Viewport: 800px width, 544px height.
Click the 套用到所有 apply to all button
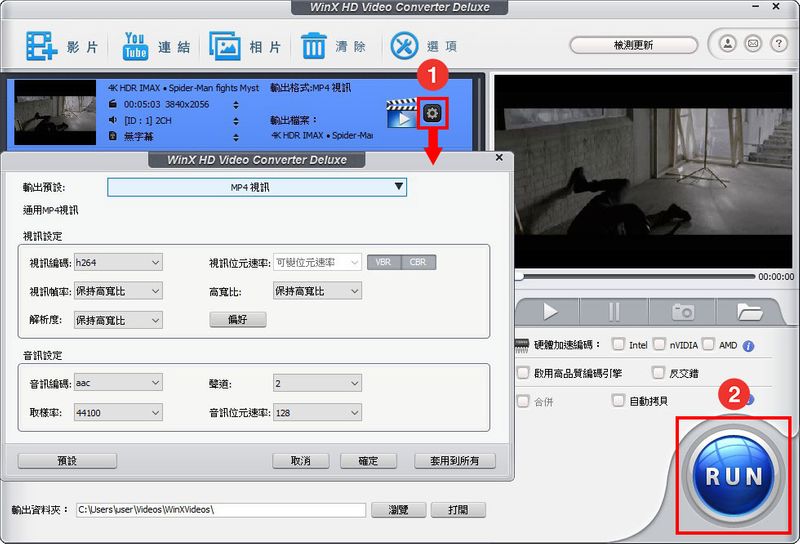[455, 461]
